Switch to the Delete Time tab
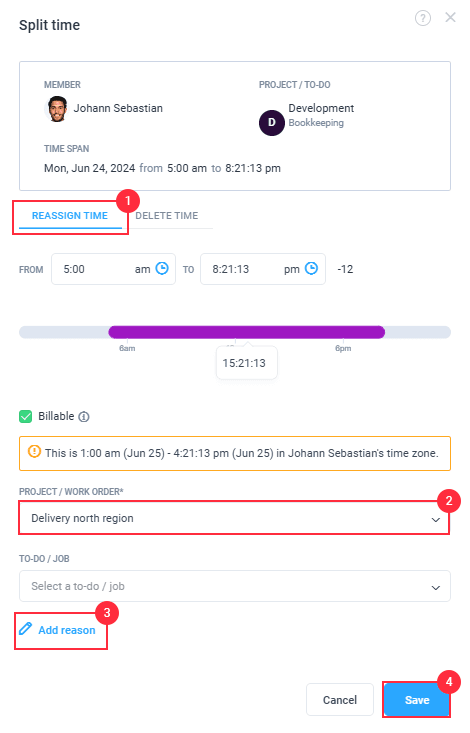The image size is (470, 733). (166, 216)
